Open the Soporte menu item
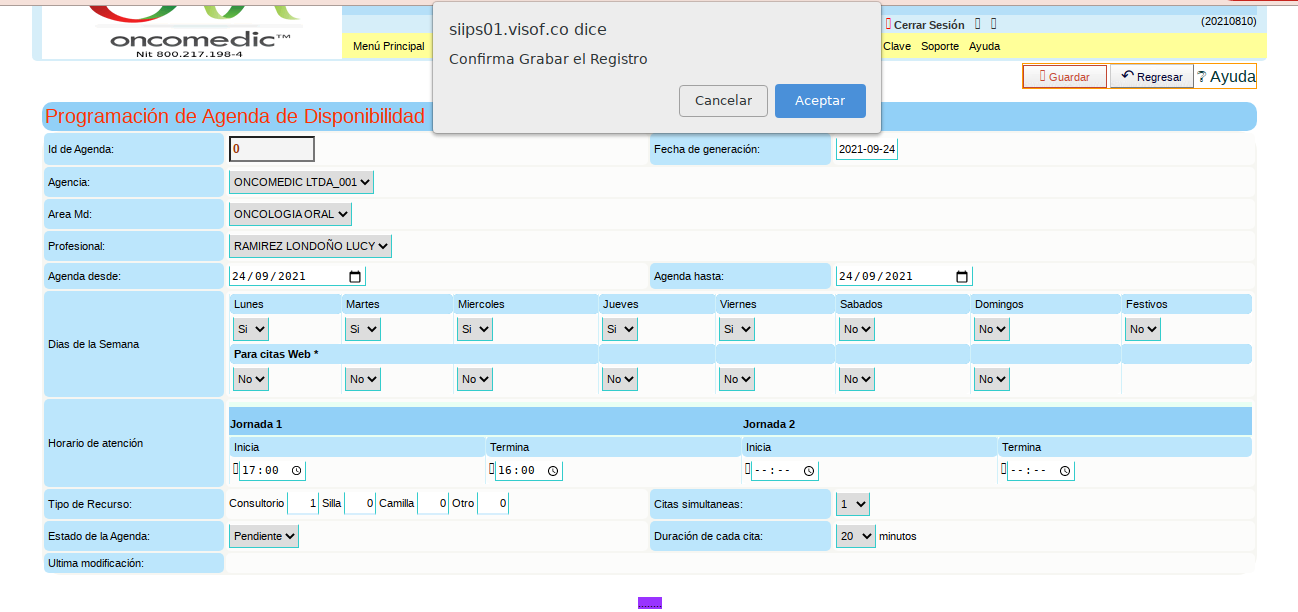Screen dimensions: 1298x612 coord(939,46)
